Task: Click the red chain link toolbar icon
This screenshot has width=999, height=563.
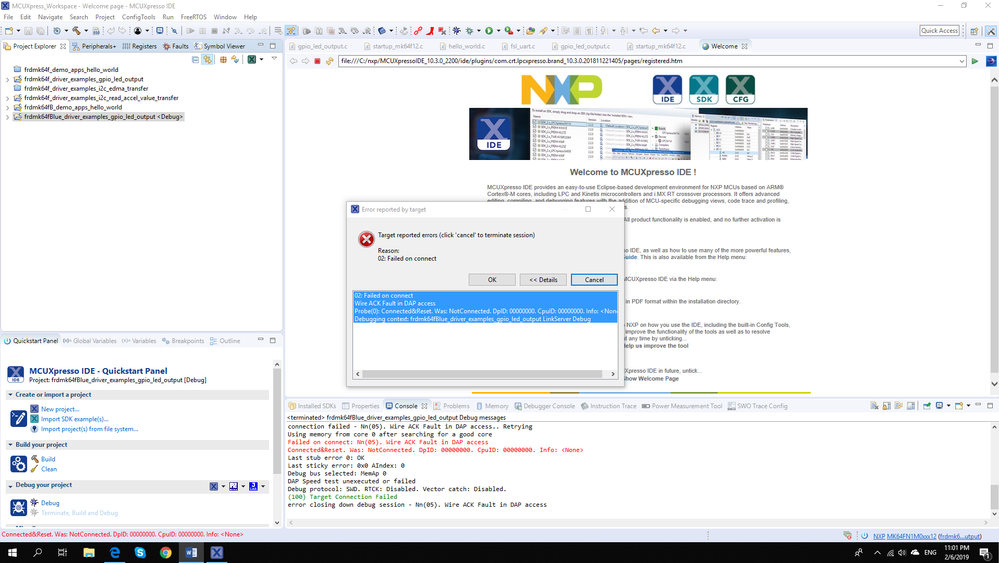Action: [x=418, y=31]
